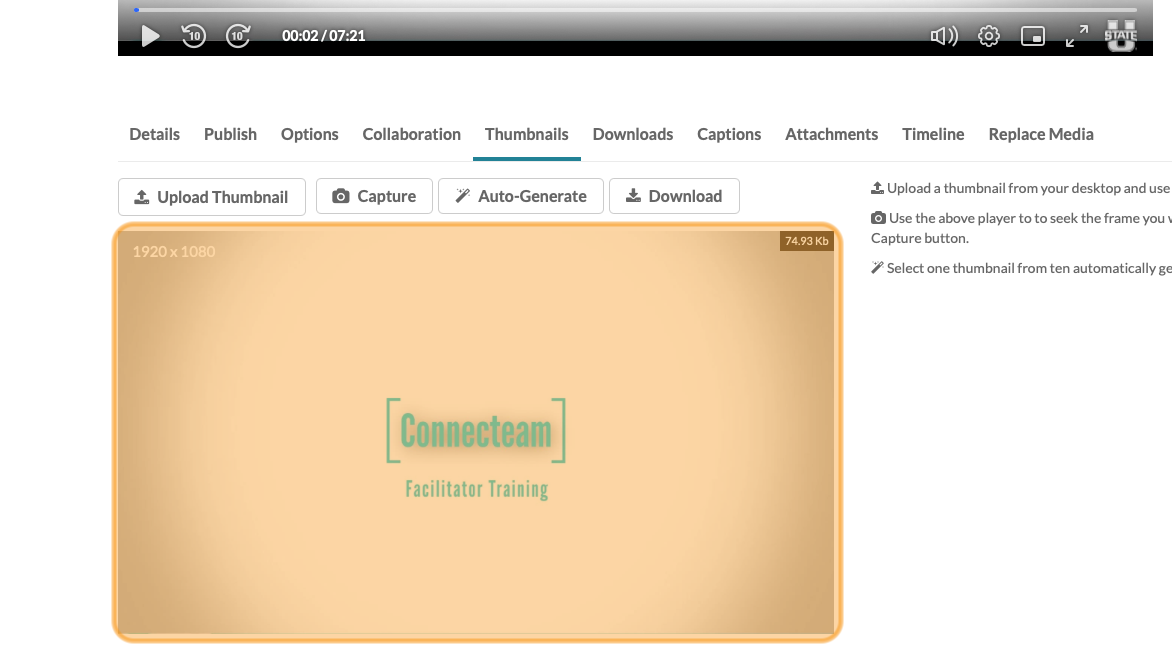Switch to the Publish tab
The image size is (1172, 645).
230,134
